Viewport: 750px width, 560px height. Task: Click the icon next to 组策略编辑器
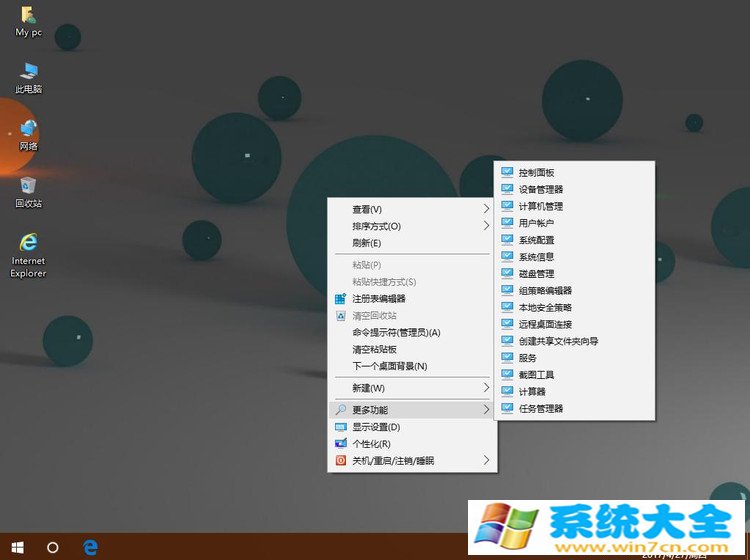(507, 290)
